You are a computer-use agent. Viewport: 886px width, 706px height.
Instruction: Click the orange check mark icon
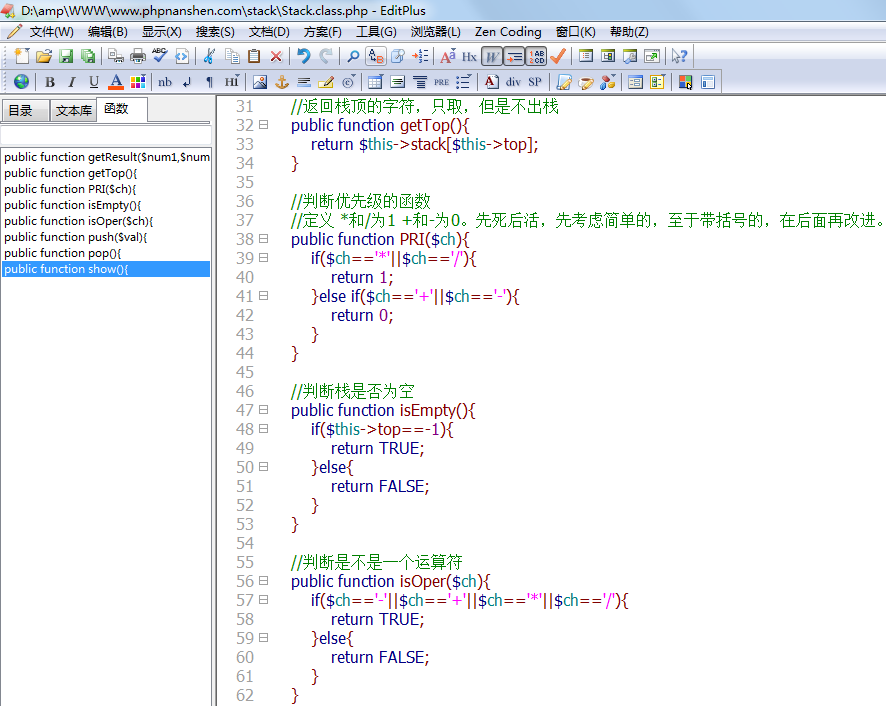click(558, 56)
